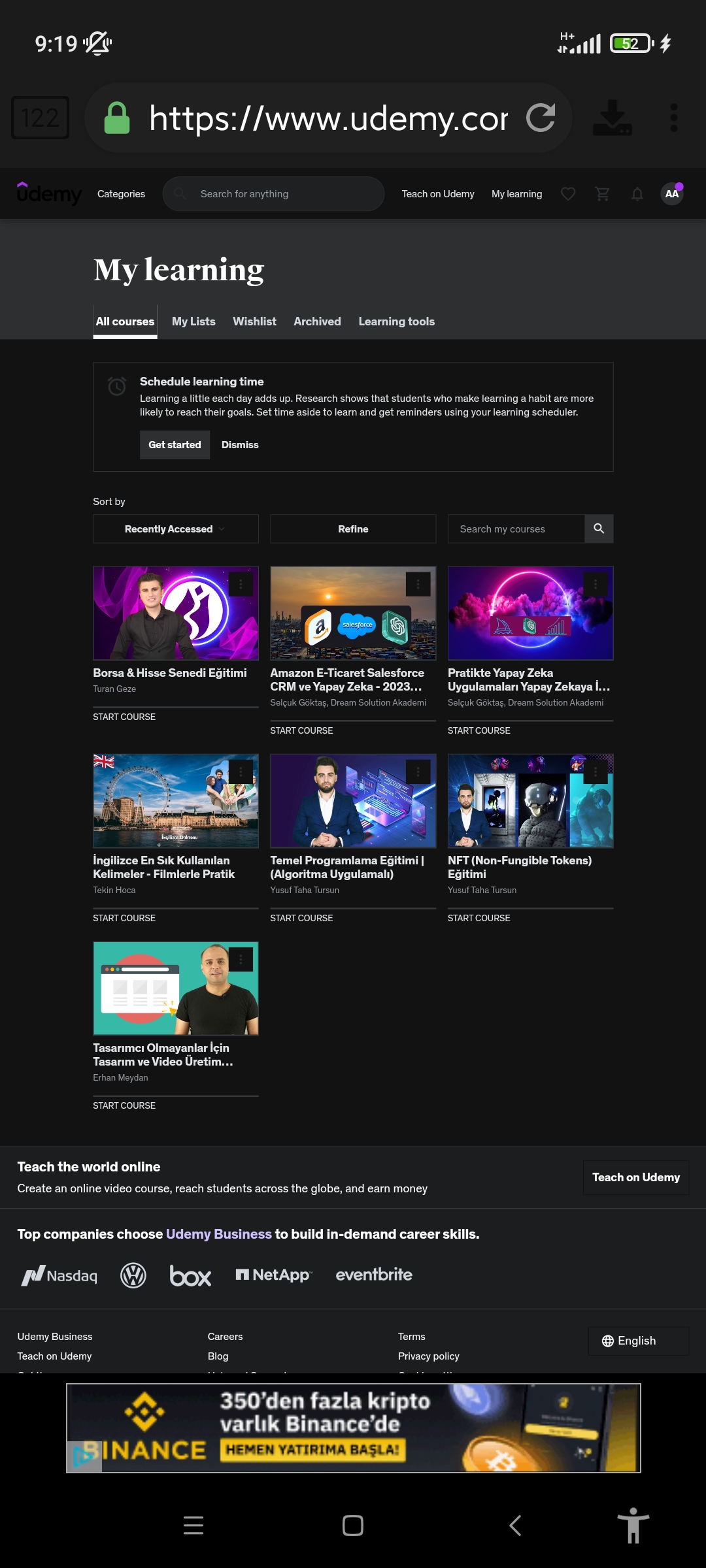Image resolution: width=706 pixels, height=1568 pixels.
Task: Open the browser downloads icon
Action: click(x=613, y=118)
